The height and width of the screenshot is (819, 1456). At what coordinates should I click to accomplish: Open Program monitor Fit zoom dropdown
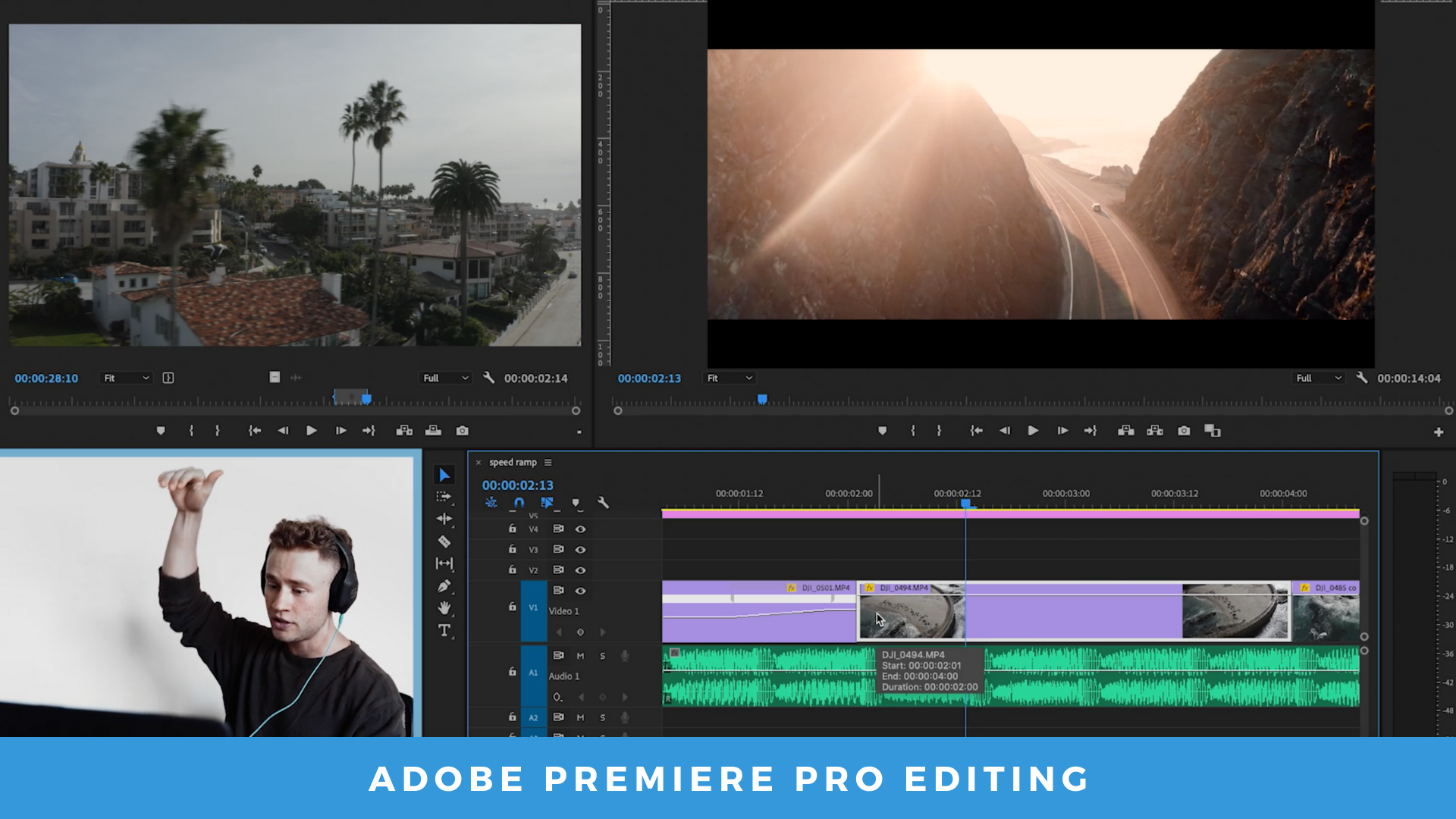729,378
